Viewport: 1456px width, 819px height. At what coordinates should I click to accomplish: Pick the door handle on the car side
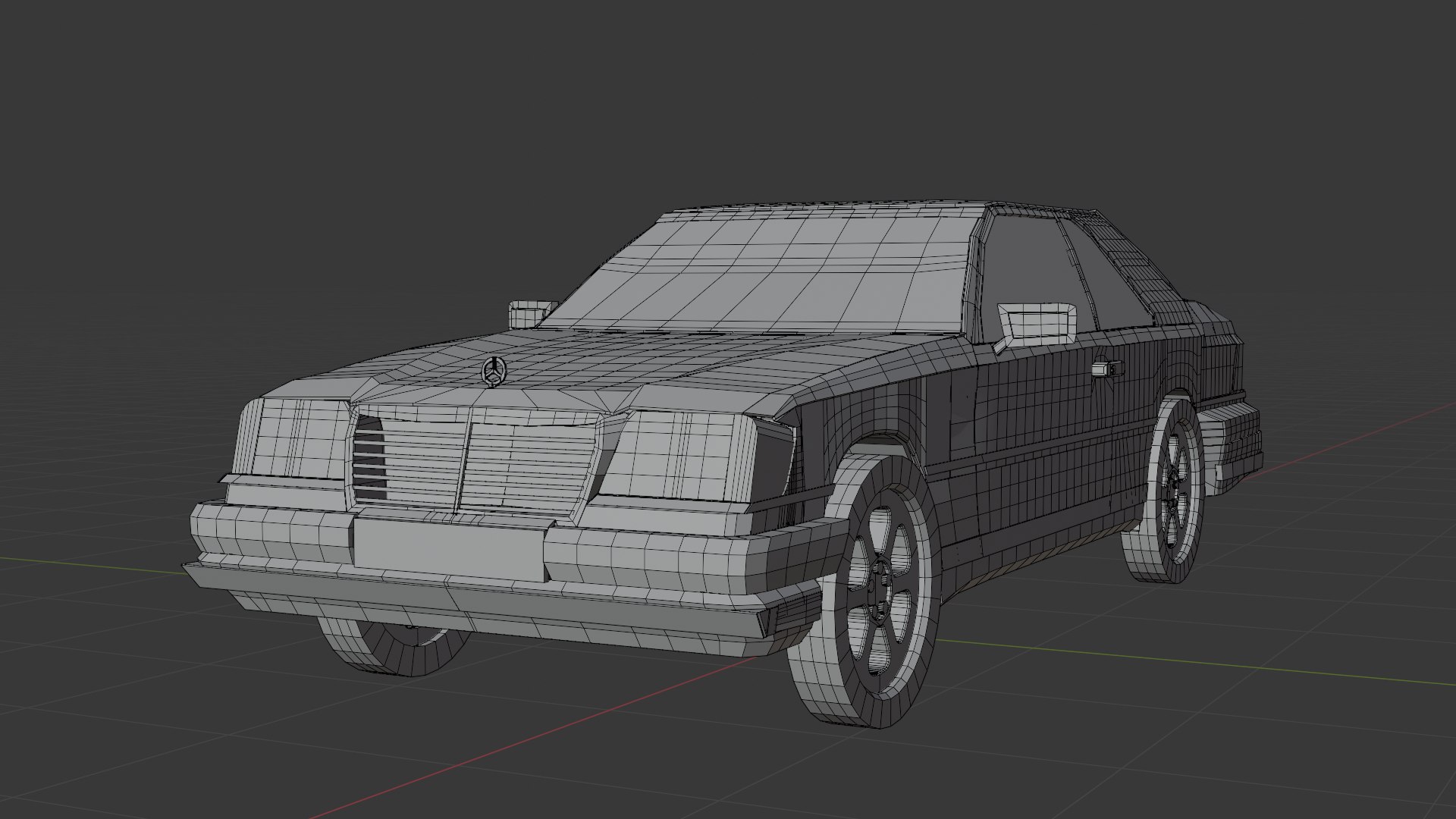[1107, 369]
